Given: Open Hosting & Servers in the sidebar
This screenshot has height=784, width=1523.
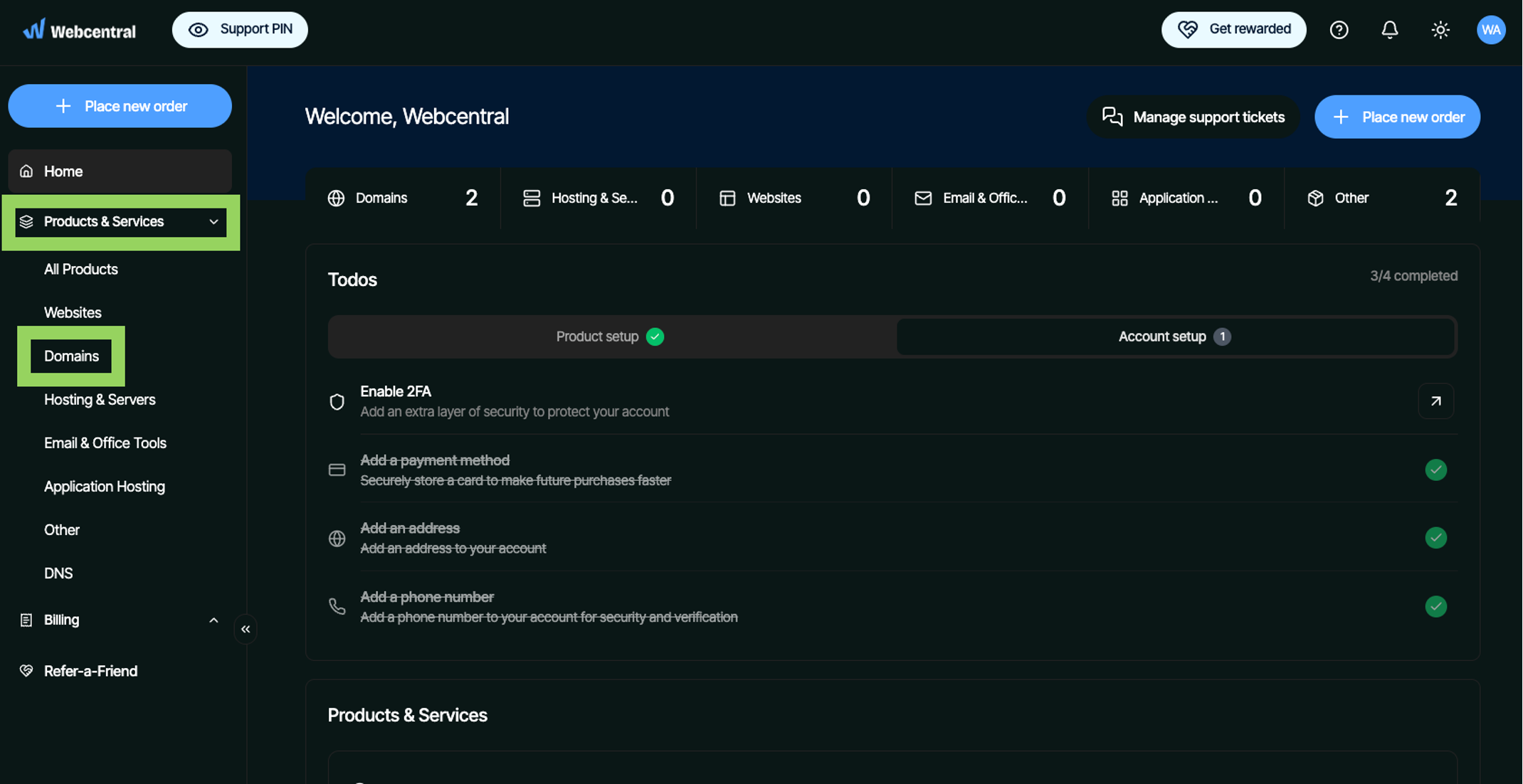Looking at the screenshot, I should [x=100, y=400].
